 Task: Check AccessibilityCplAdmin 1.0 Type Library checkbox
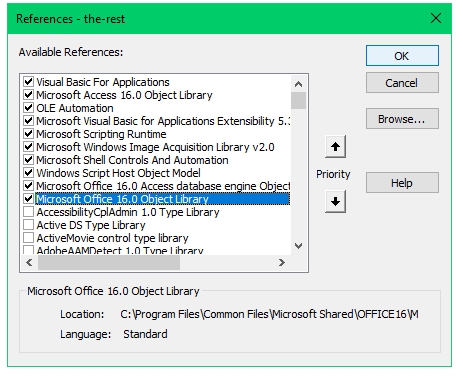[28, 212]
